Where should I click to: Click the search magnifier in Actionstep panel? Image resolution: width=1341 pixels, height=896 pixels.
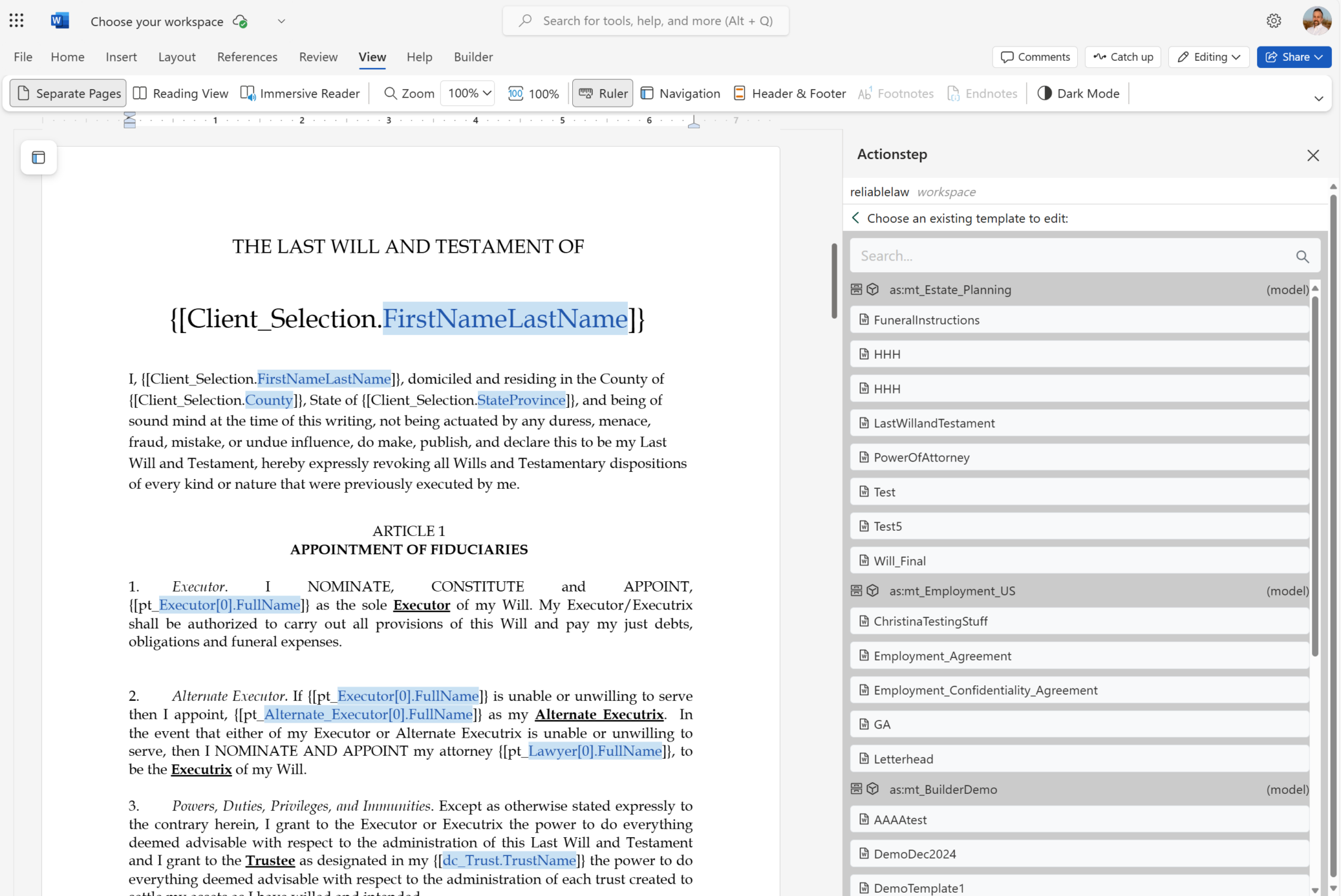click(x=1302, y=257)
